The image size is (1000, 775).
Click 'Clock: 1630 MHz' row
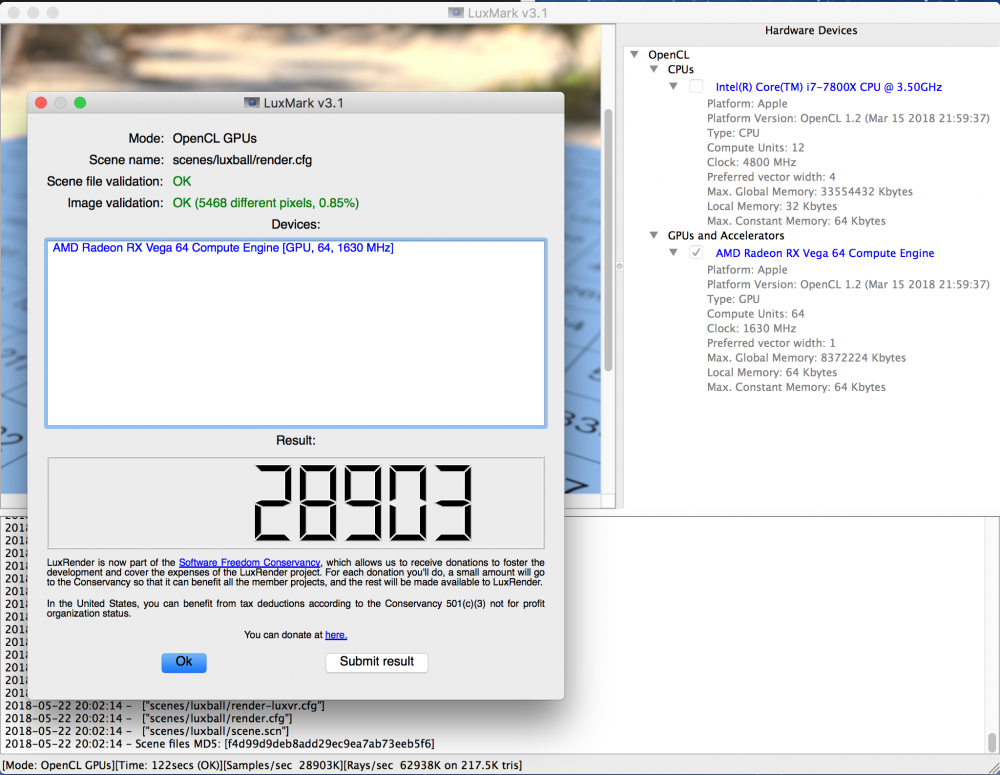pyautogui.click(x=751, y=328)
